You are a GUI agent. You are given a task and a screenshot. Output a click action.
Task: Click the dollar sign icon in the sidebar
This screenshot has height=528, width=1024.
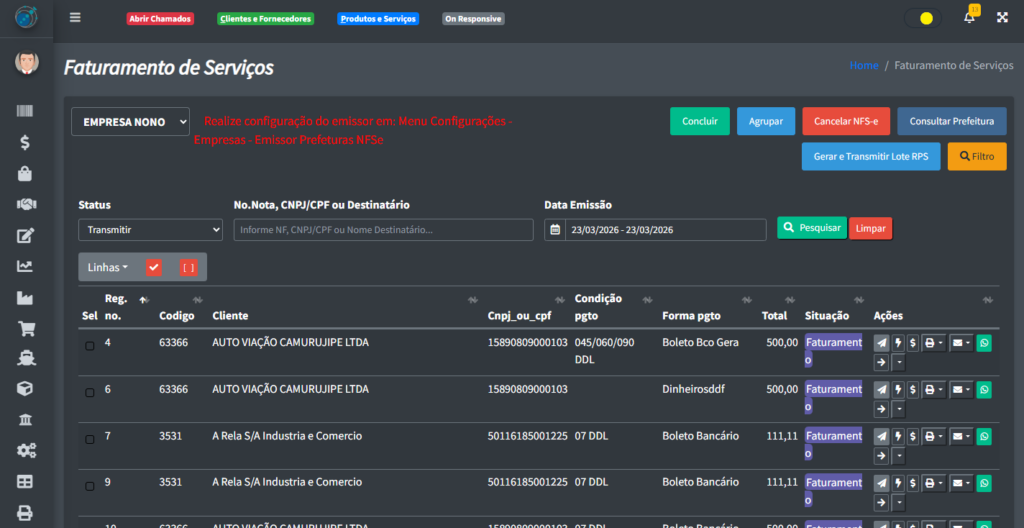point(26,143)
